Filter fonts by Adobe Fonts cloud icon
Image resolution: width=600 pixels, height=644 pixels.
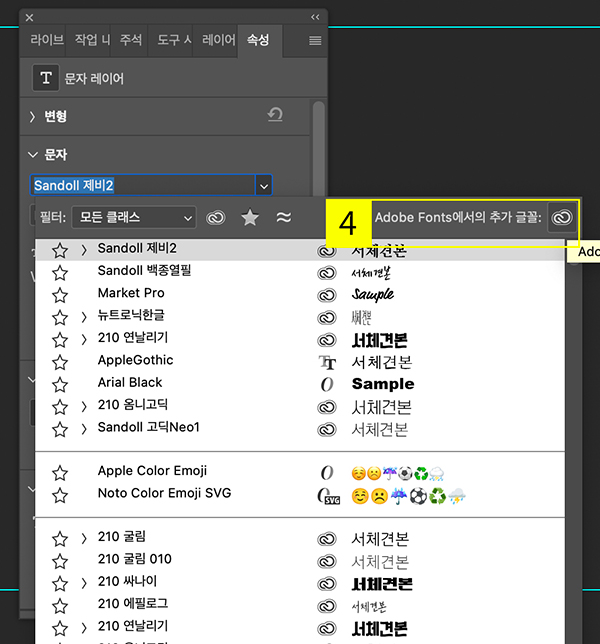click(216, 217)
